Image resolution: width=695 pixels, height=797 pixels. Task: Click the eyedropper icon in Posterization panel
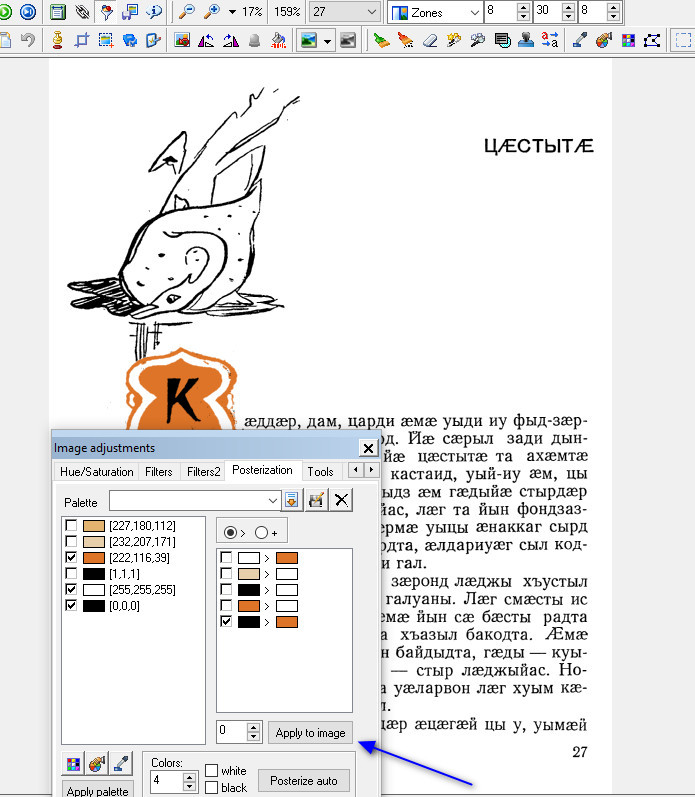click(x=121, y=763)
